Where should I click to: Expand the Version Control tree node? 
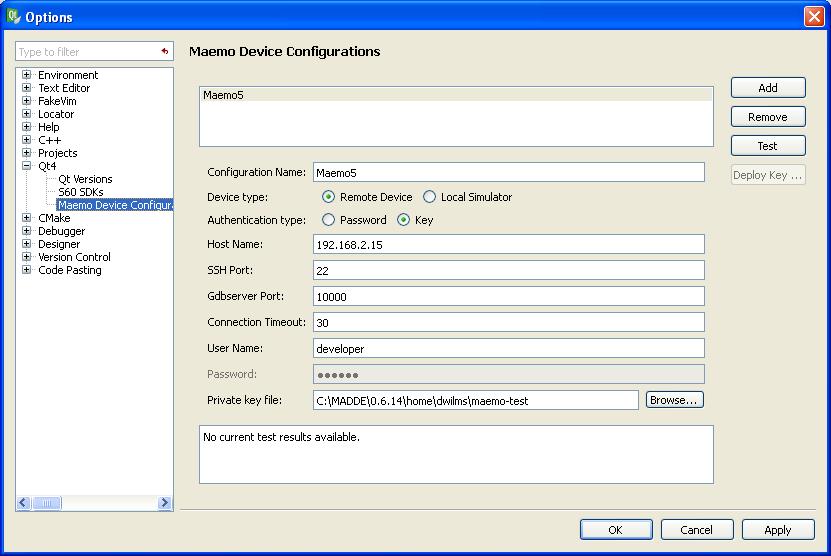click(x=27, y=257)
